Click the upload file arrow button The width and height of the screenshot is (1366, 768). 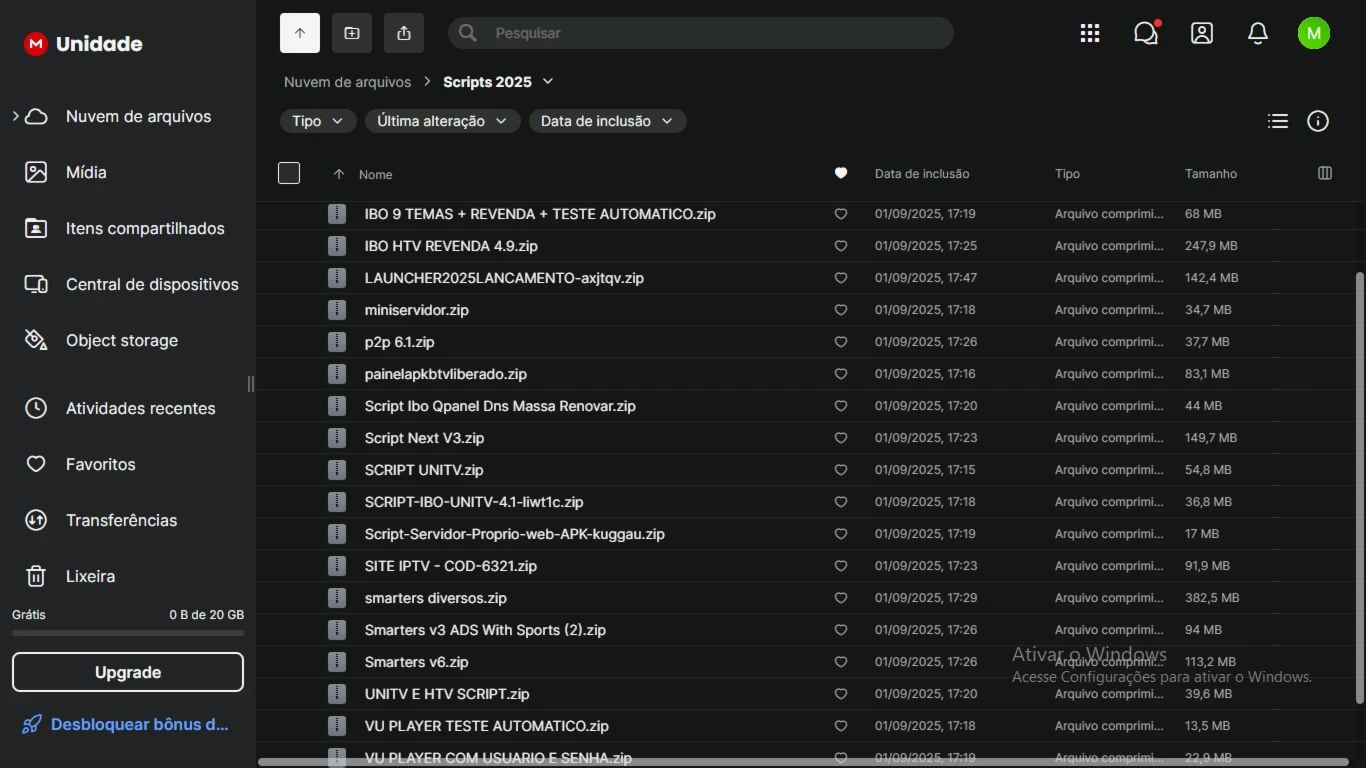pos(300,33)
